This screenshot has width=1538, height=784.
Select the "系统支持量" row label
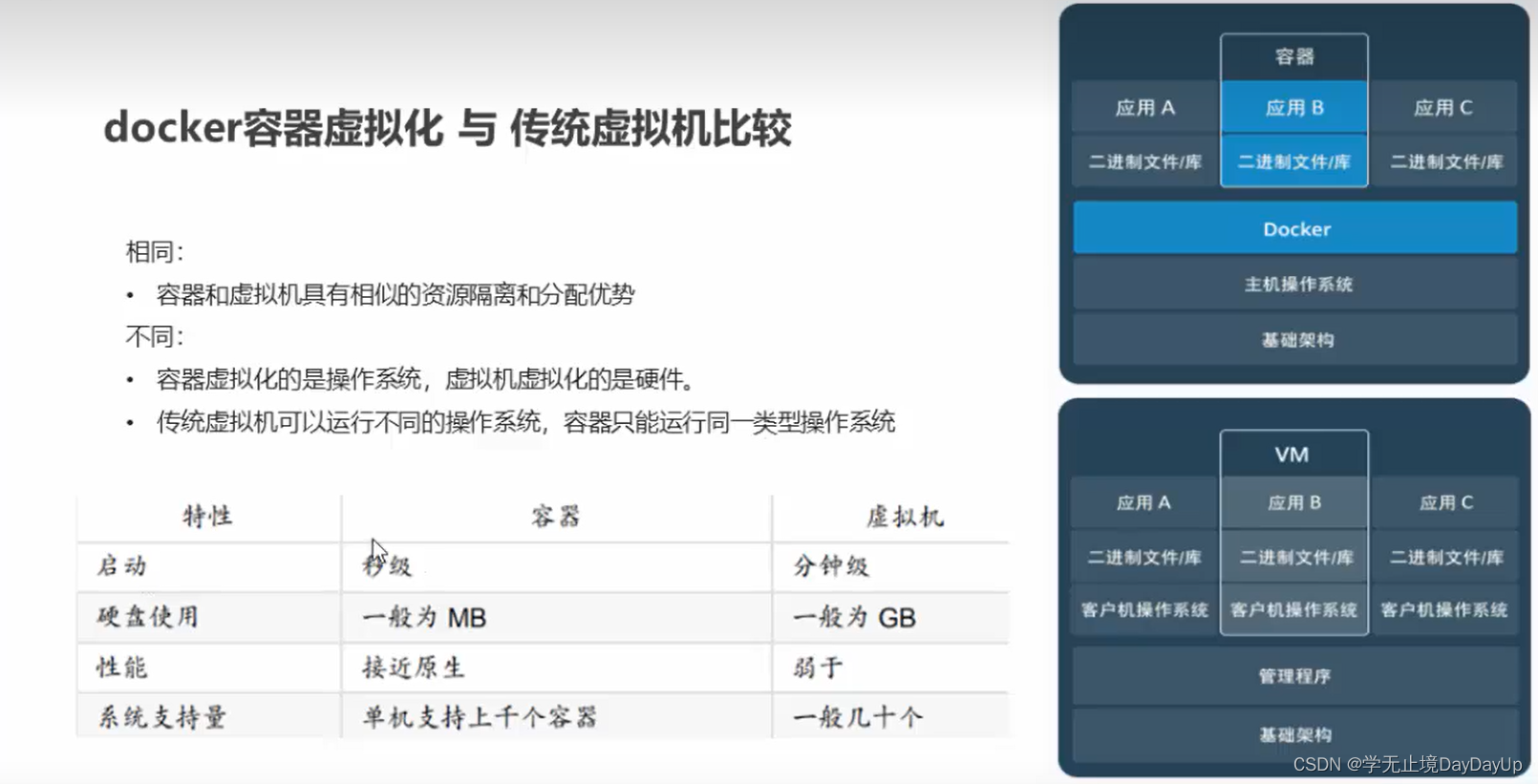point(161,717)
